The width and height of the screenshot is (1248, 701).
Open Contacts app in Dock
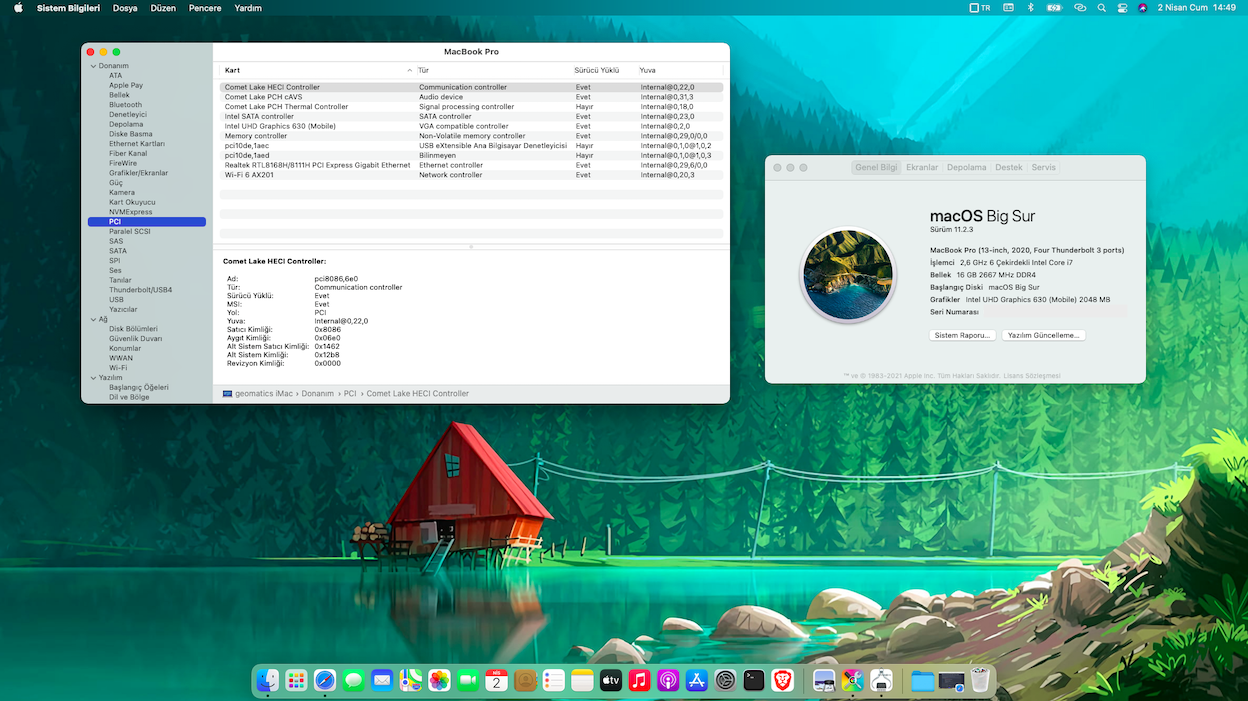click(525, 681)
